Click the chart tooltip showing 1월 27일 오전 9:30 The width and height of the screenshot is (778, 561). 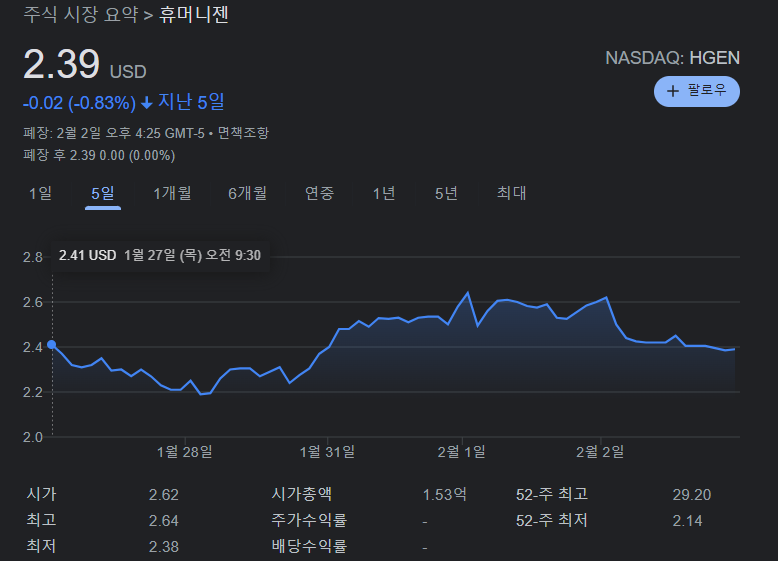coord(160,256)
